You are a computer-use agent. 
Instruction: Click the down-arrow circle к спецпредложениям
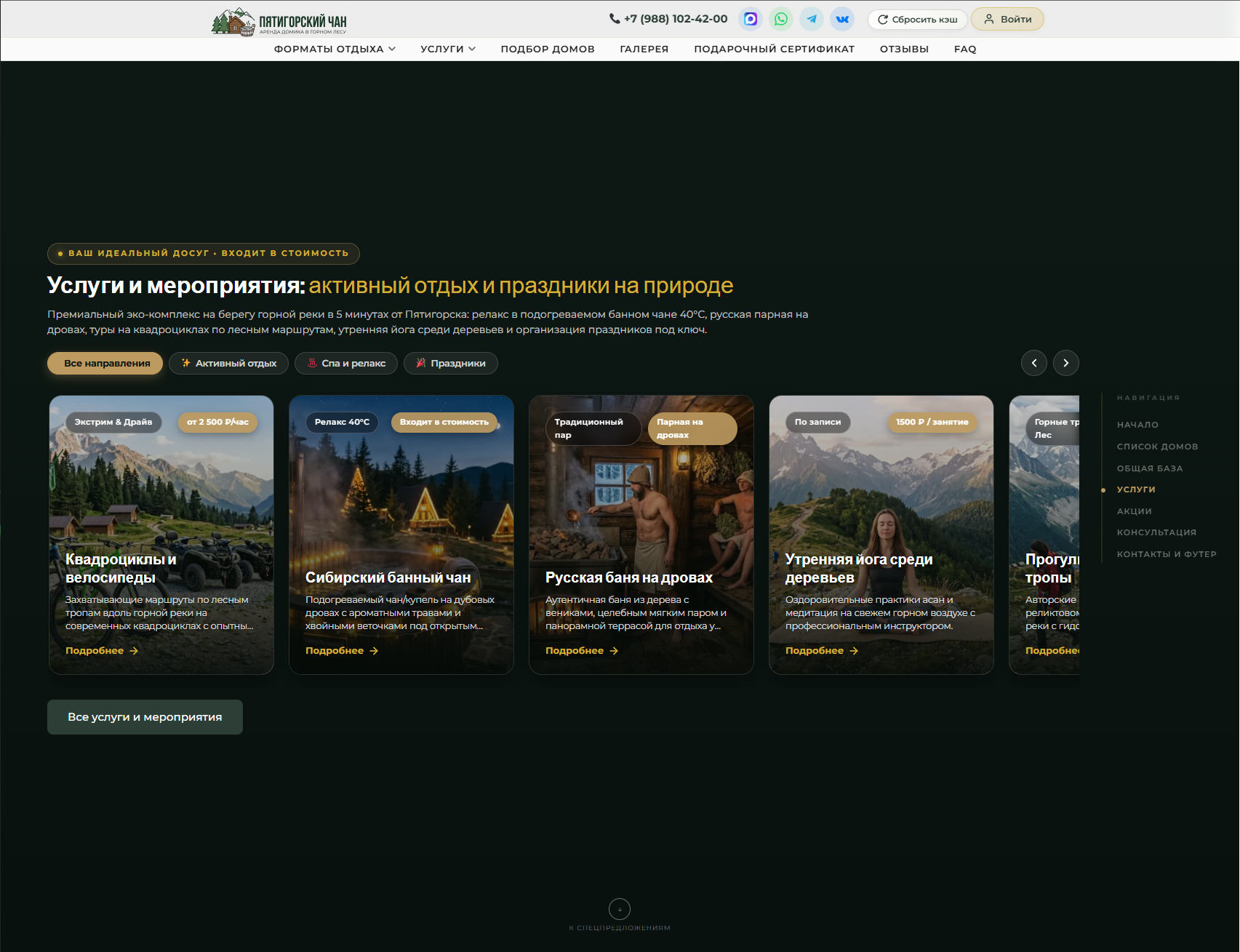tap(620, 909)
